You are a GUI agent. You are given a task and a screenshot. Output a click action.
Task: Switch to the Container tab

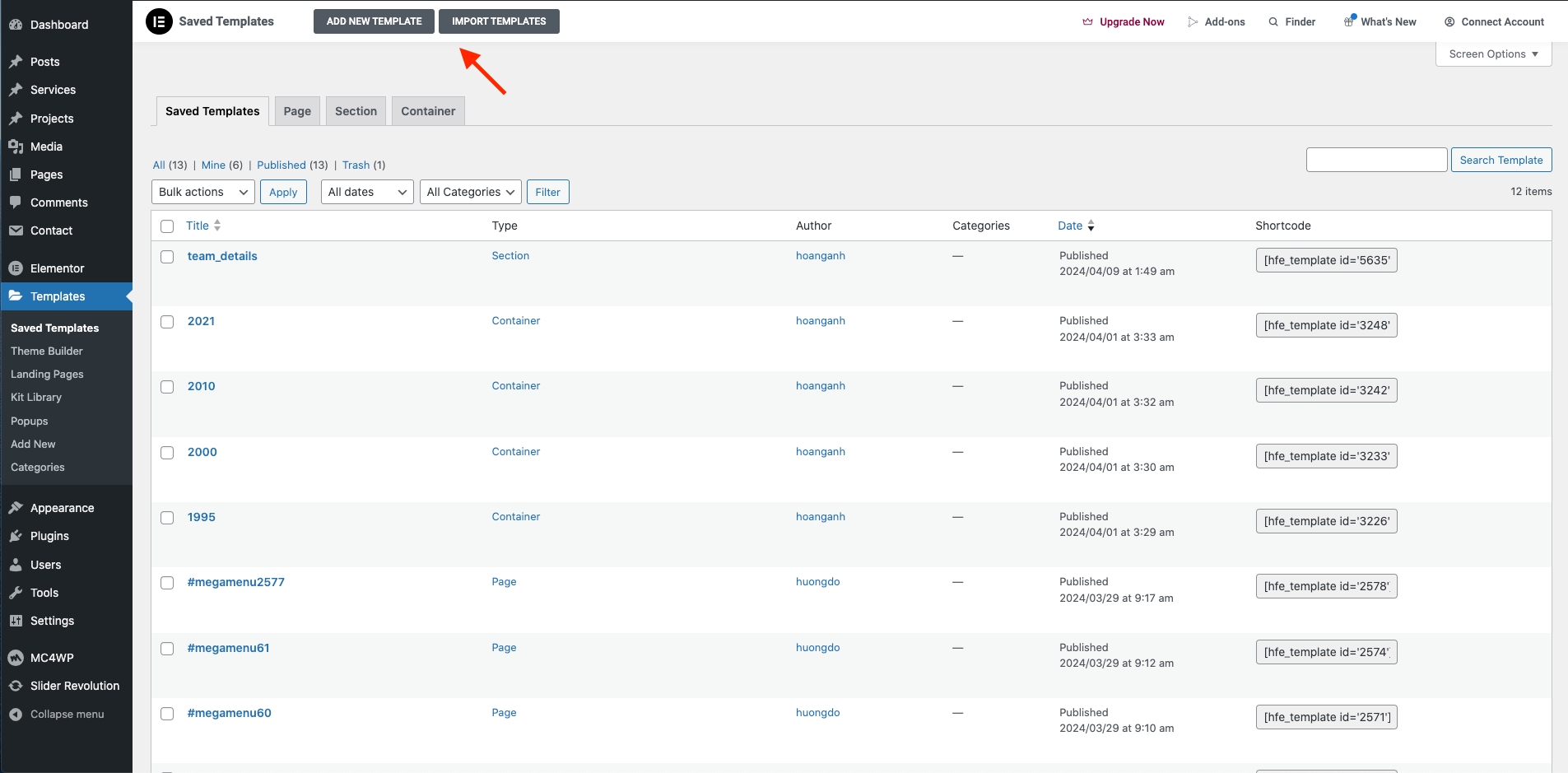[x=428, y=111]
